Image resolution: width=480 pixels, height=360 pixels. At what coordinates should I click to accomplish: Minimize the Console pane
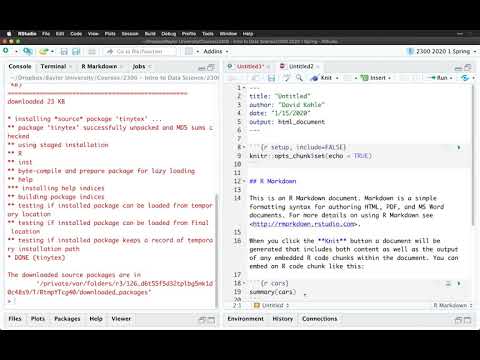coord(202,68)
